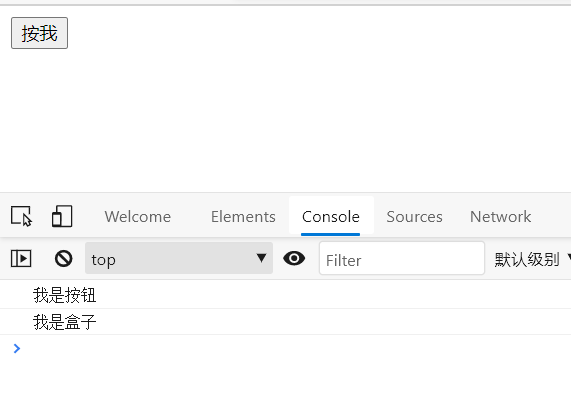Click the 按我 button
The image size is (571, 419).
point(39,33)
